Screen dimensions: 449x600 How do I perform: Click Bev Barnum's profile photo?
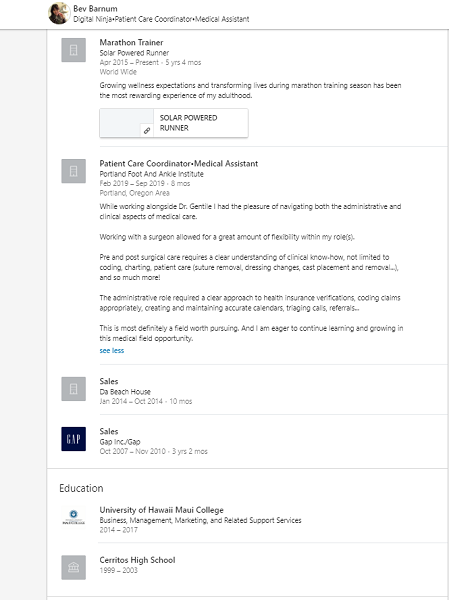[59, 13]
